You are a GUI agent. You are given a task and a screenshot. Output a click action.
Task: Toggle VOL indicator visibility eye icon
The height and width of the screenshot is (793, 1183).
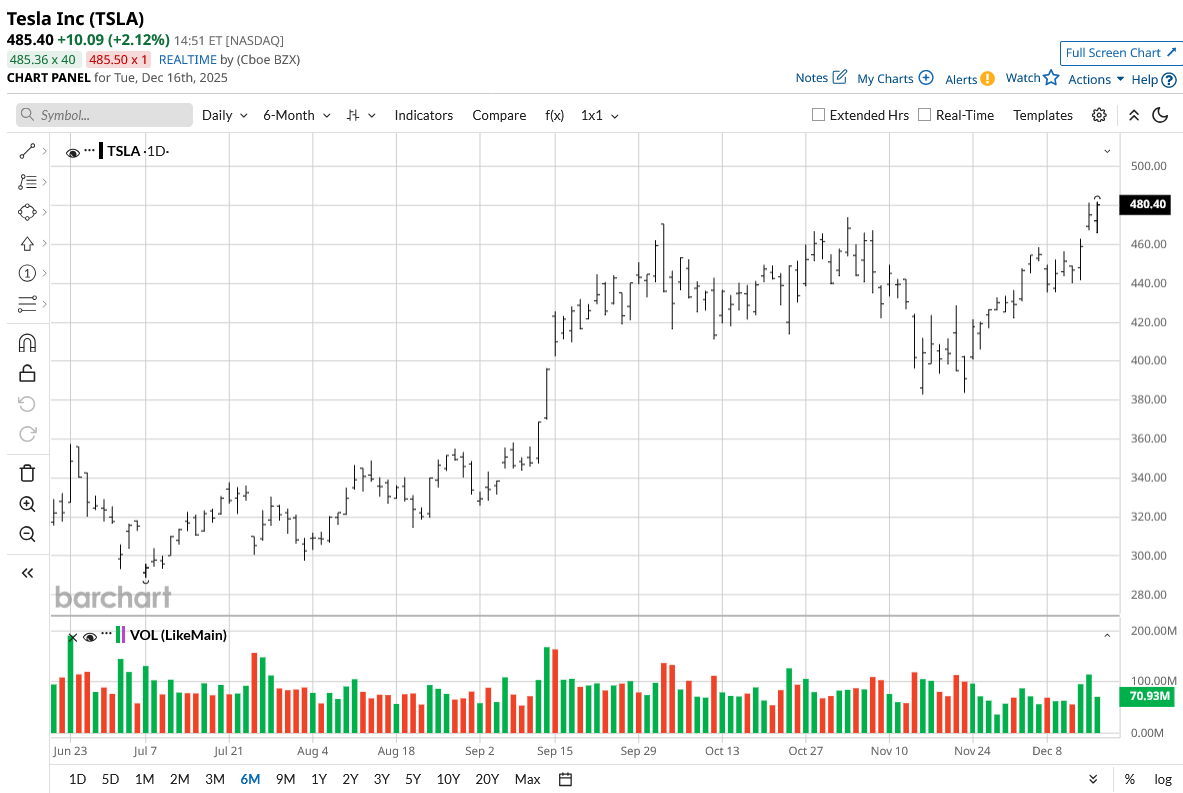(x=90, y=638)
